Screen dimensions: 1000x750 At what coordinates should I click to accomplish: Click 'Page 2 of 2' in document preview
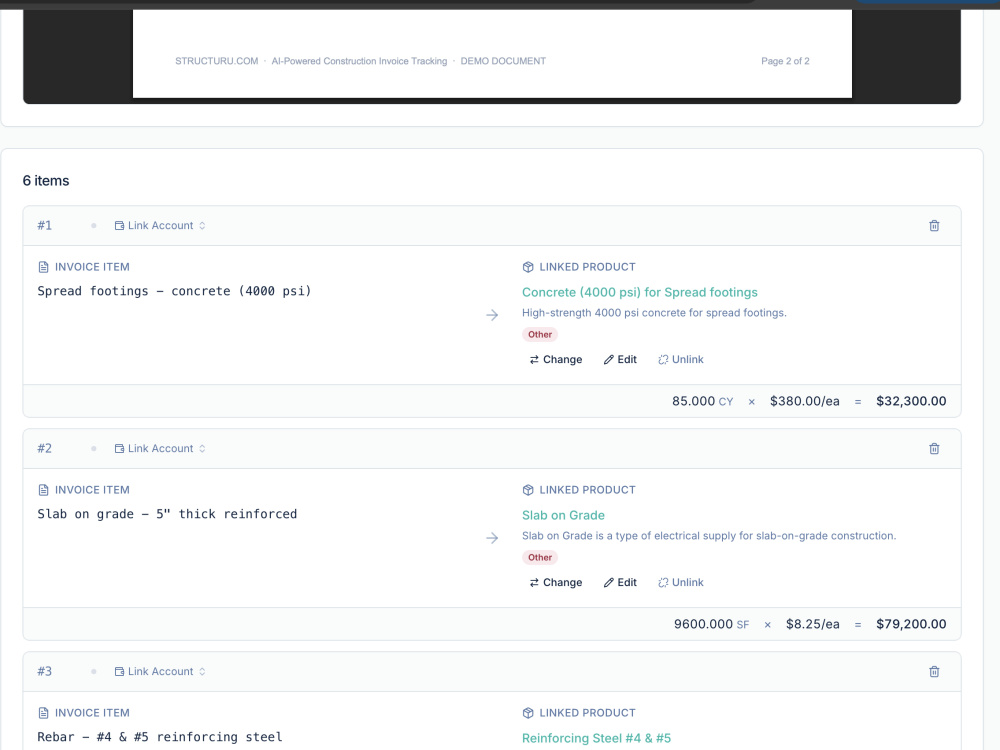point(785,61)
